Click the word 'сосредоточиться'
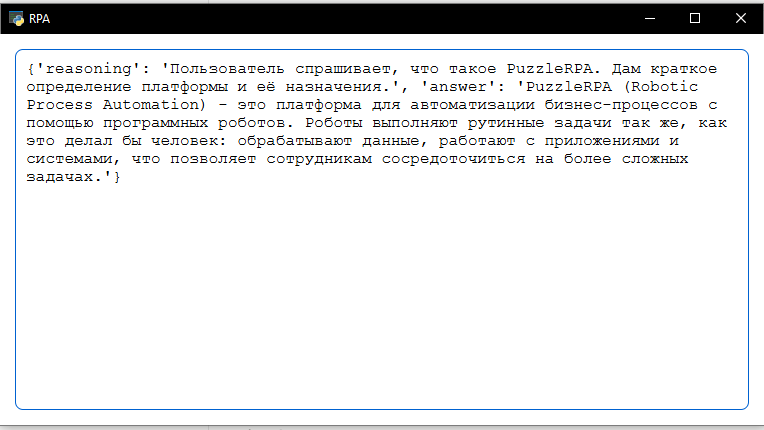Screen dimensions: 764x430 tap(453, 159)
